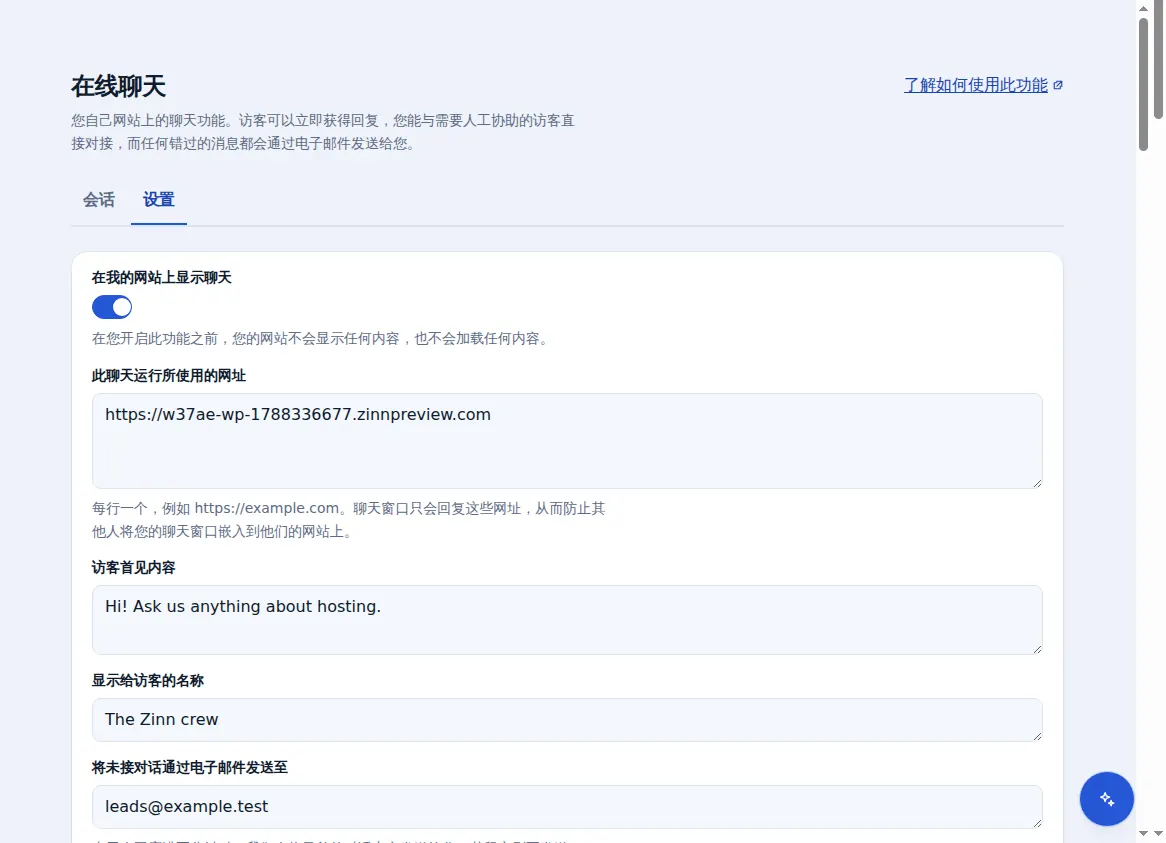Click the 此聊天运行所使用的网址 label
Image resolution: width=1166 pixels, height=843 pixels.
(x=169, y=376)
